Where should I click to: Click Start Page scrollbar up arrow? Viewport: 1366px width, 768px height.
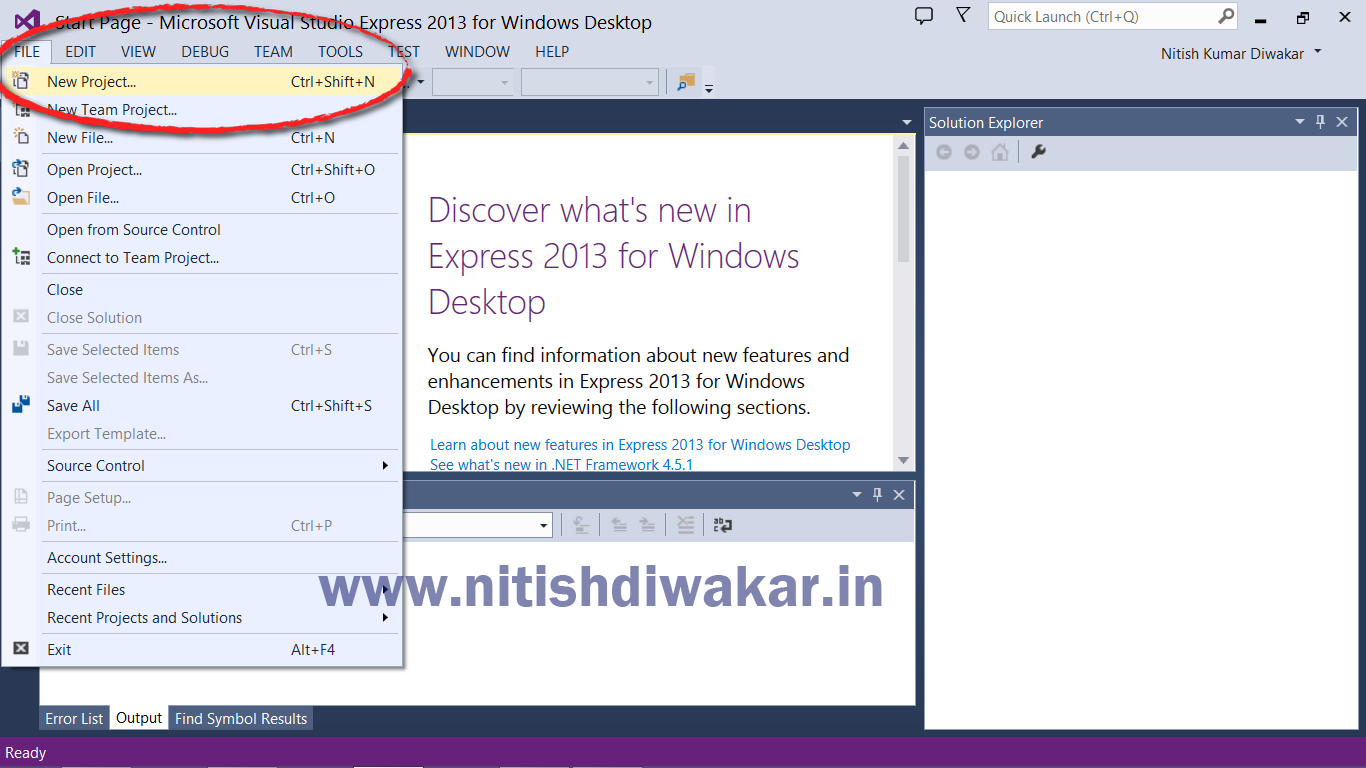[x=904, y=146]
